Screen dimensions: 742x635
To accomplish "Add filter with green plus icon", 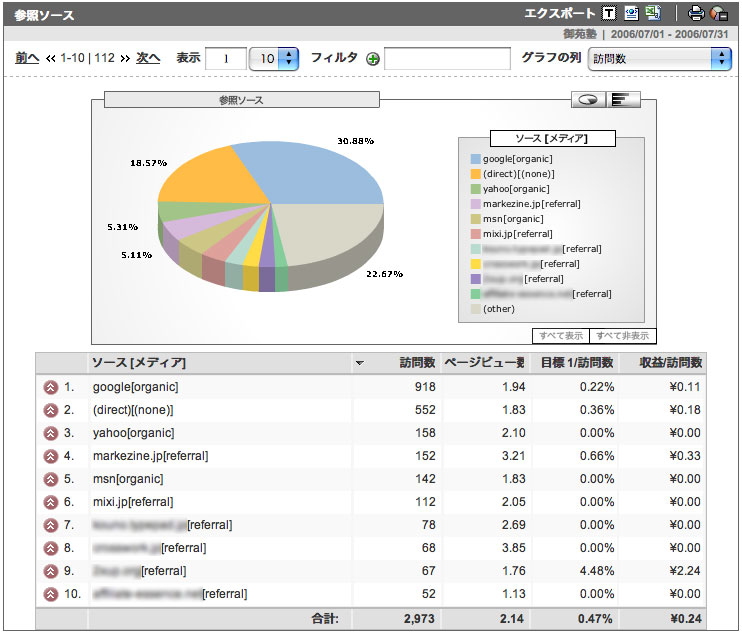I will (373, 59).
